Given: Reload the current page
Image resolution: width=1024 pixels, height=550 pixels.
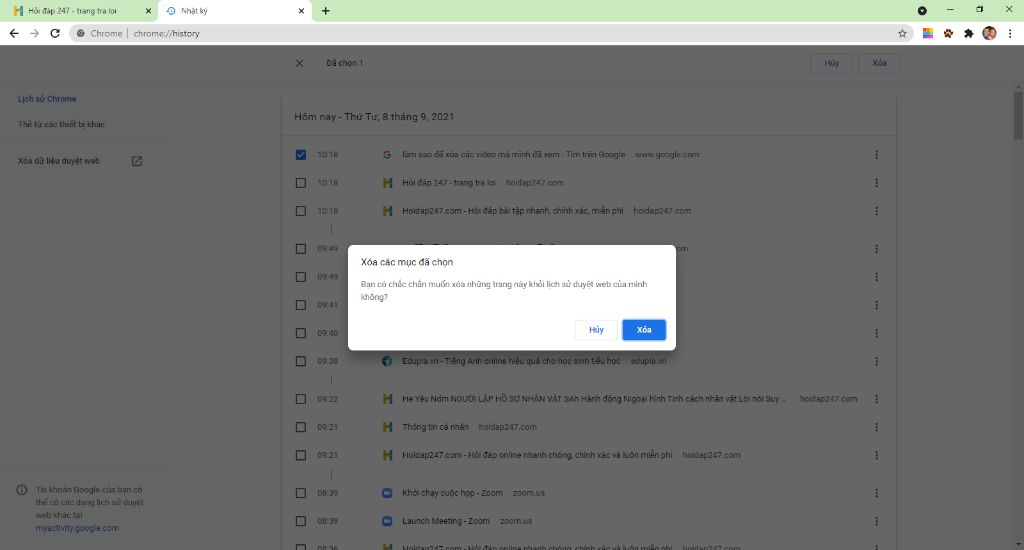Looking at the screenshot, I should (x=55, y=33).
